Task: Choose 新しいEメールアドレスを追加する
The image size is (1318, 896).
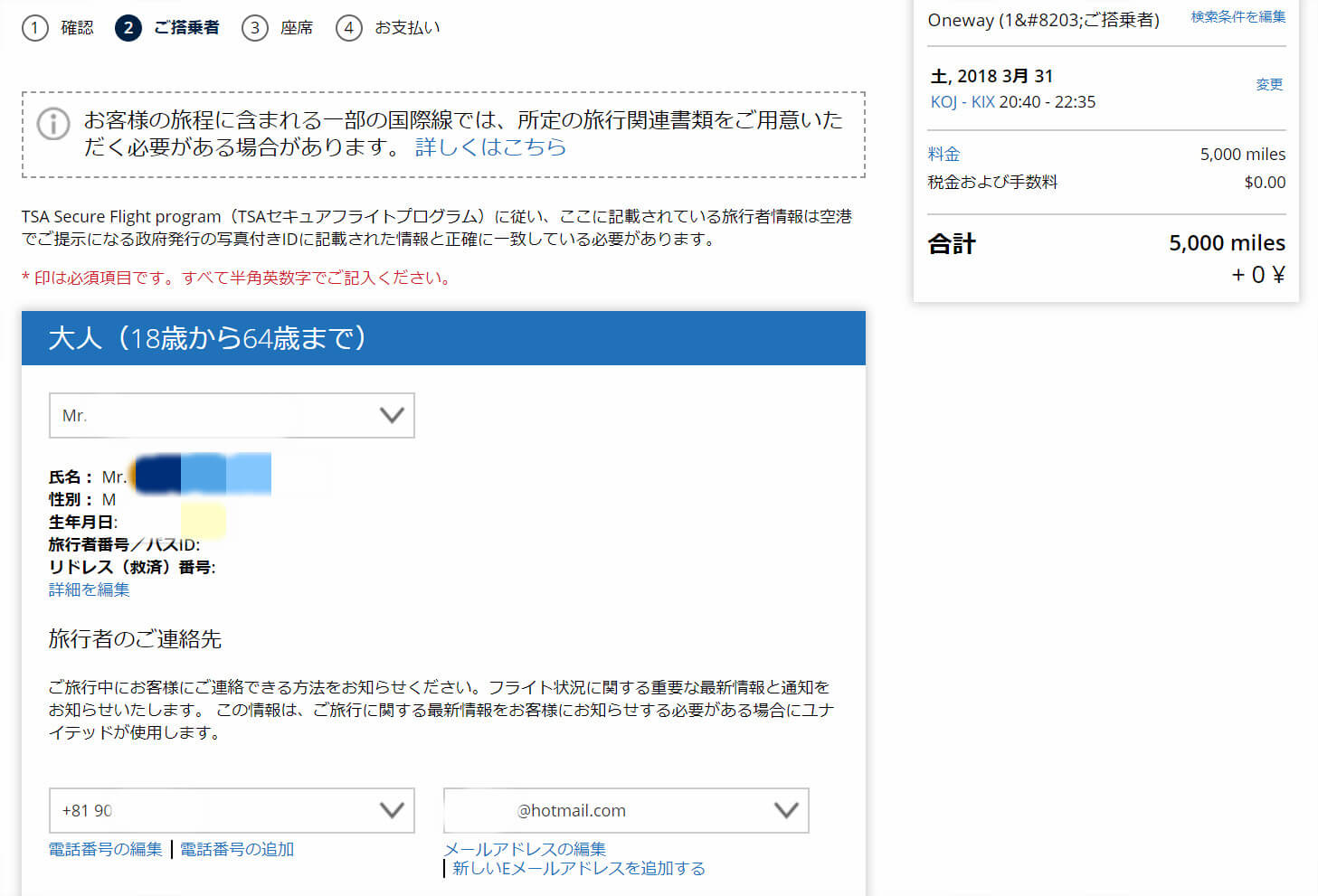Action: tap(579, 869)
